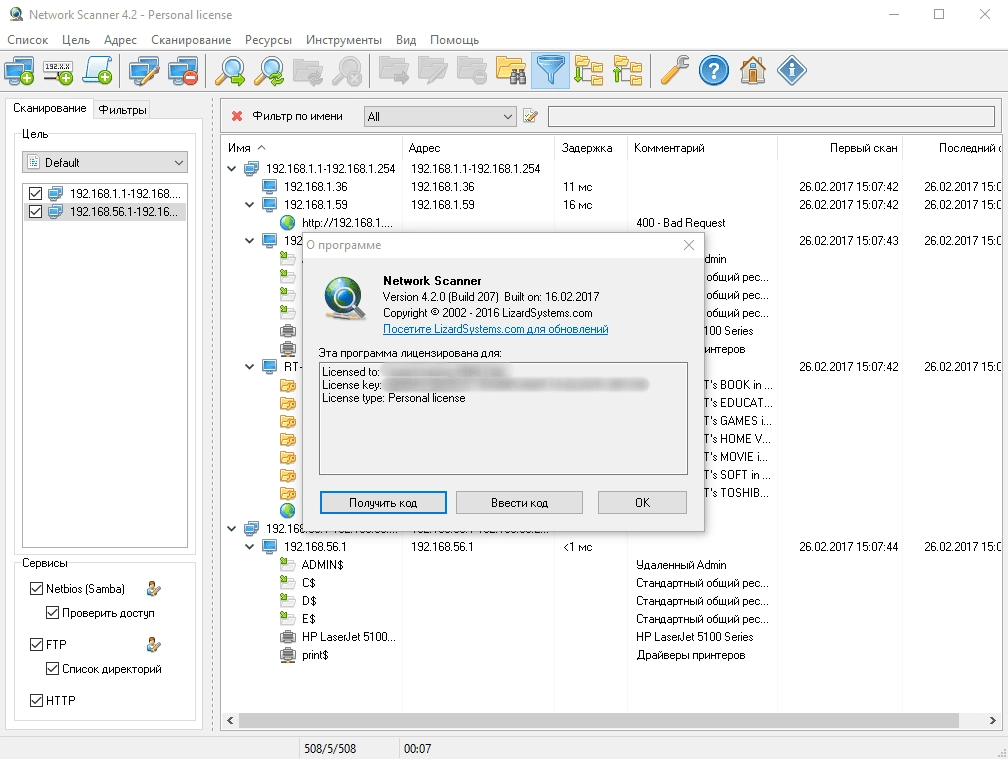The width and height of the screenshot is (1008, 759).
Task: Click the greyed open folder arrow icon
Action: pos(393,71)
